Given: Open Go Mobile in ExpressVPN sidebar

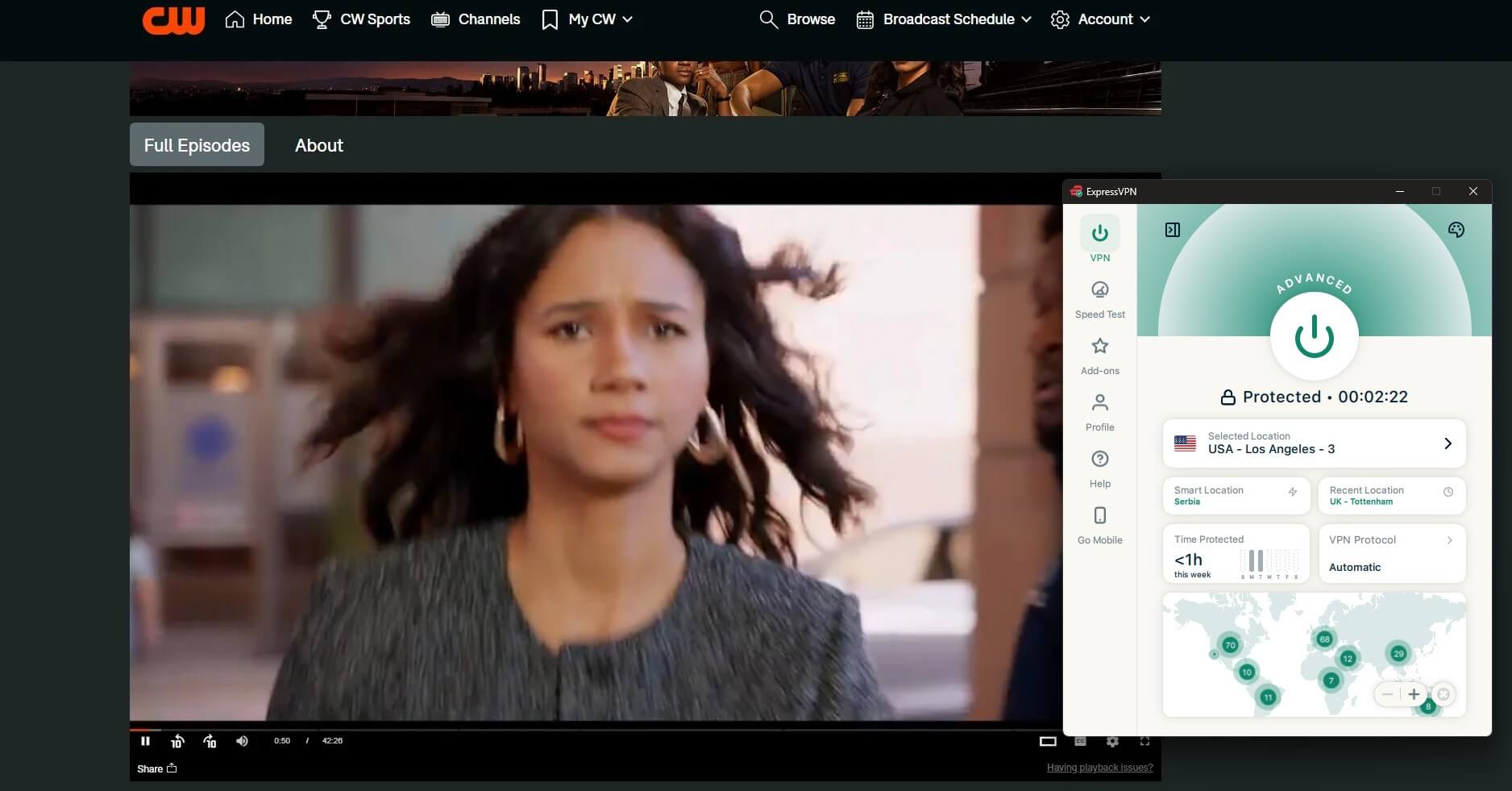Looking at the screenshot, I should tap(1100, 526).
